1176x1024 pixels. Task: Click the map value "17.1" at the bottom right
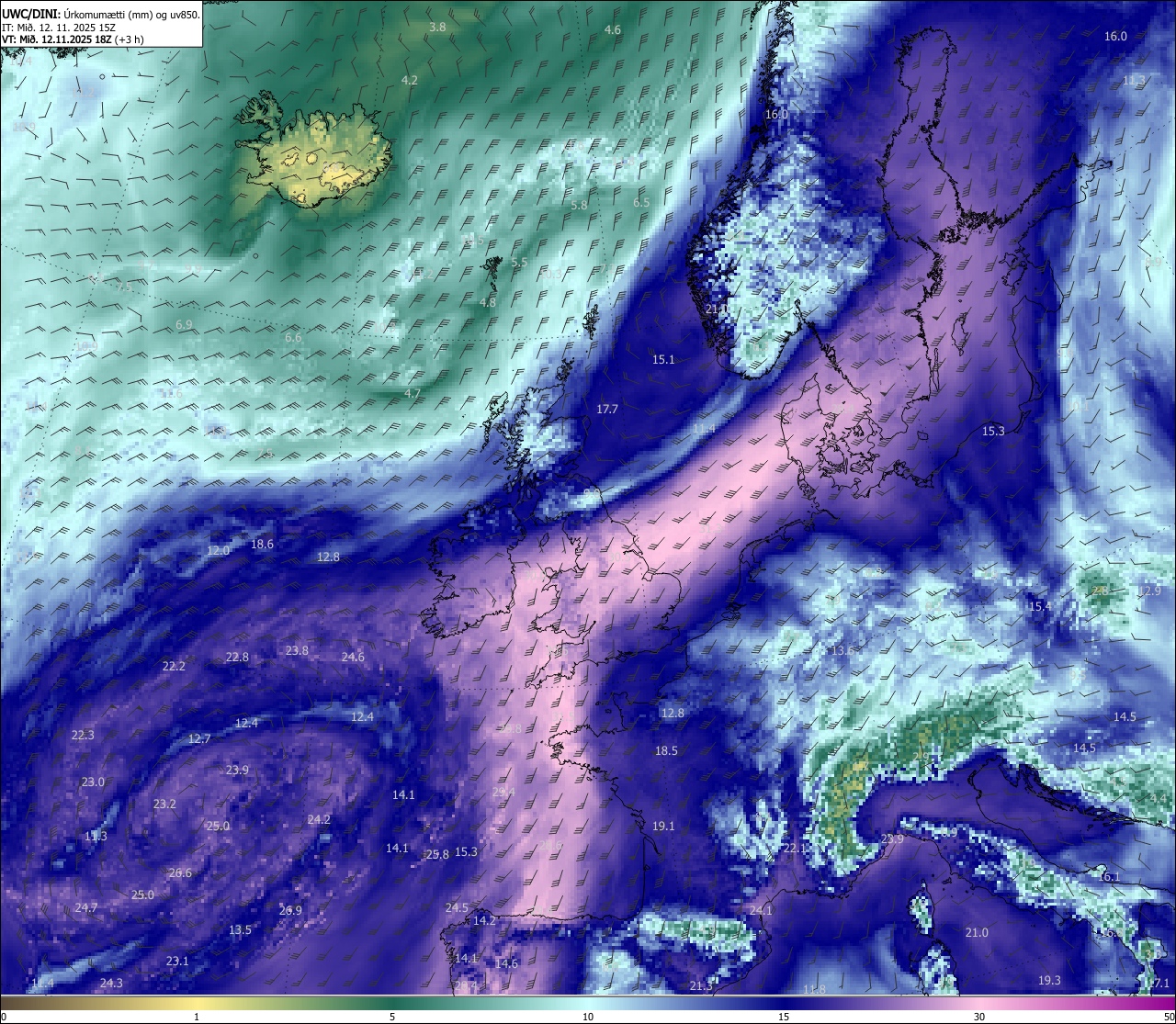pyautogui.click(x=1159, y=984)
